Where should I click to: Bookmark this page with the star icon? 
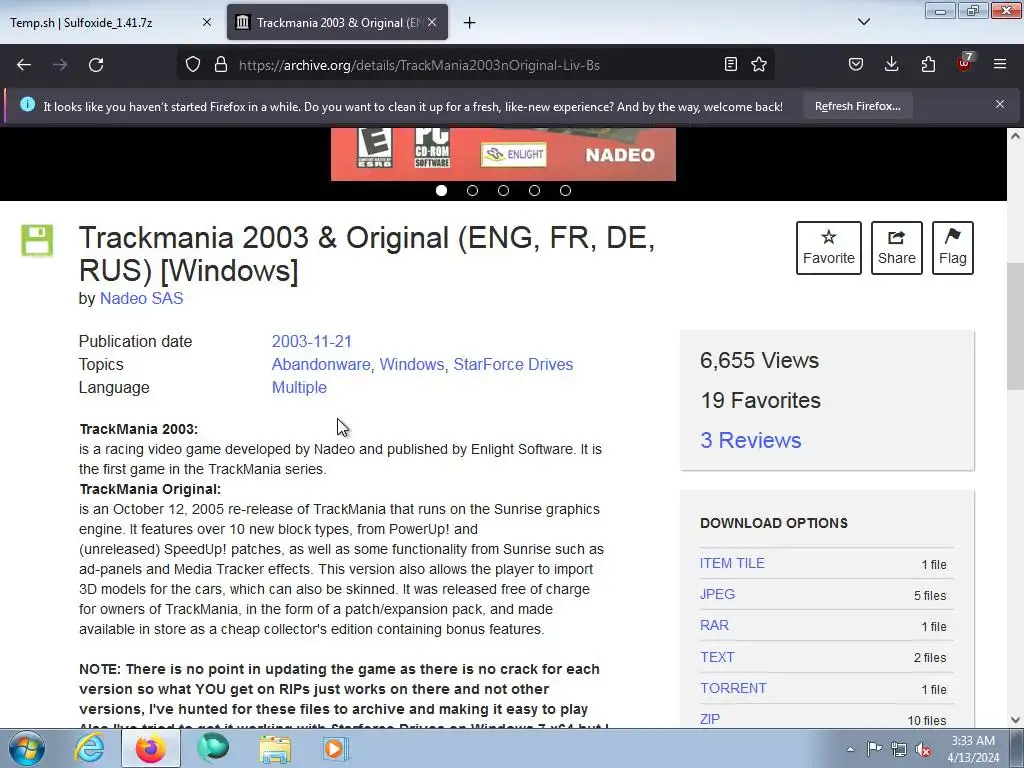pyautogui.click(x=759, y=65)
